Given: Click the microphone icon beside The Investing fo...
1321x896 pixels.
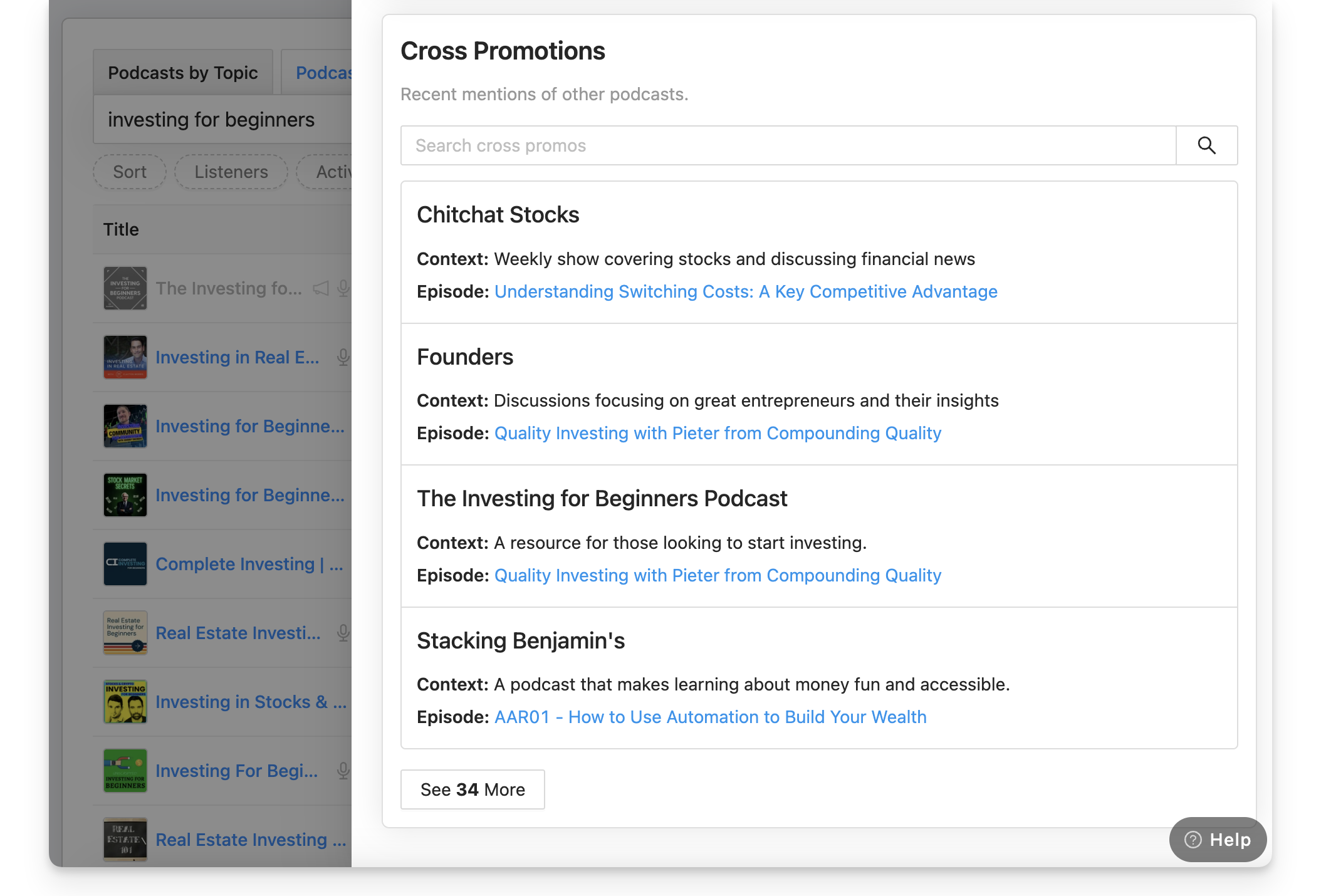Looking at the screenshot, I should pyautogui.click(x=343, y=288).
